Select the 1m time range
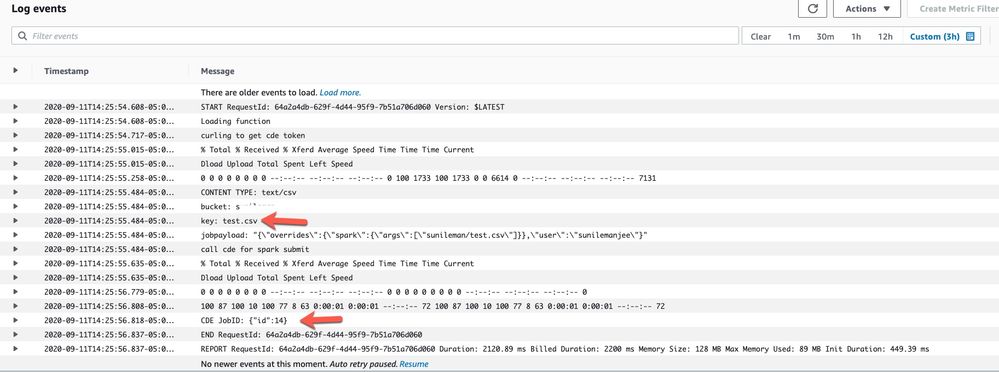The width and height of the screenshot is (999, 372). tap(794, 36)
